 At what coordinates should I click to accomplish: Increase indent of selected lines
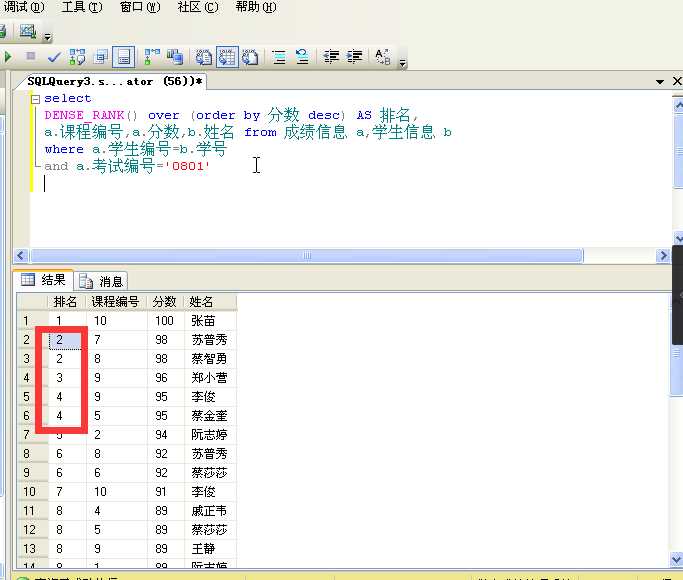tap(354, 57)
